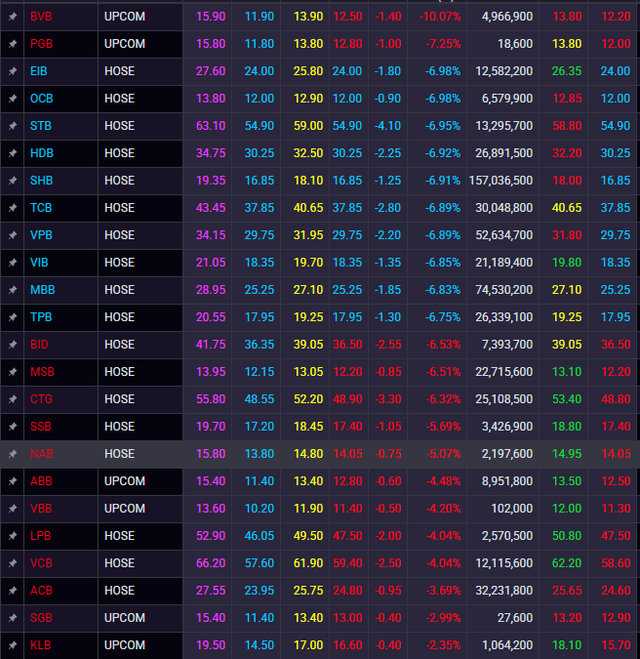Click the LPB ticker symbol
The width and height of the screenshot is (640, 659).
pos(41,536)
